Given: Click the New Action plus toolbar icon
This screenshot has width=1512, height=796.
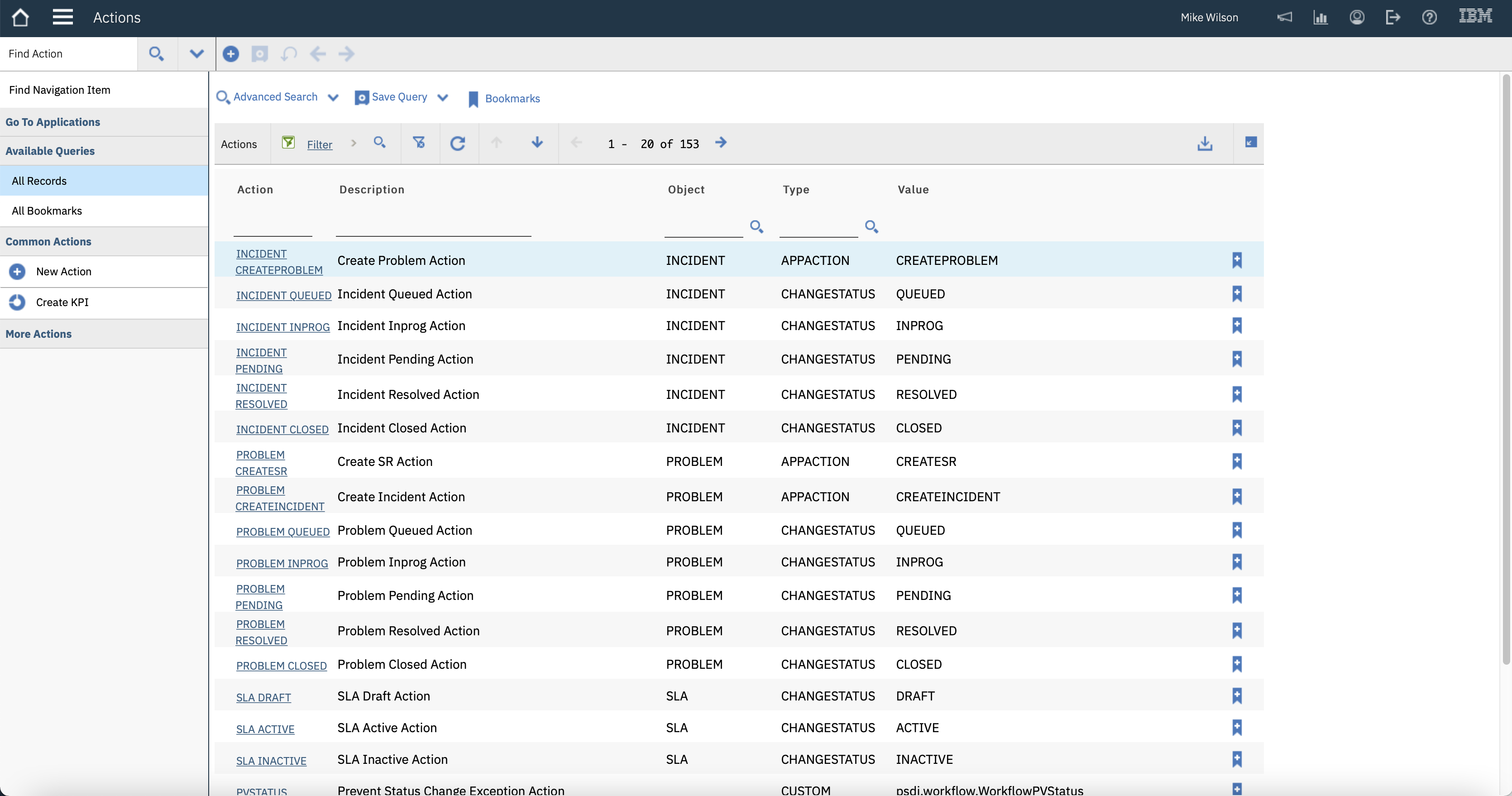Looking at the screenshot, I should 231,54.
